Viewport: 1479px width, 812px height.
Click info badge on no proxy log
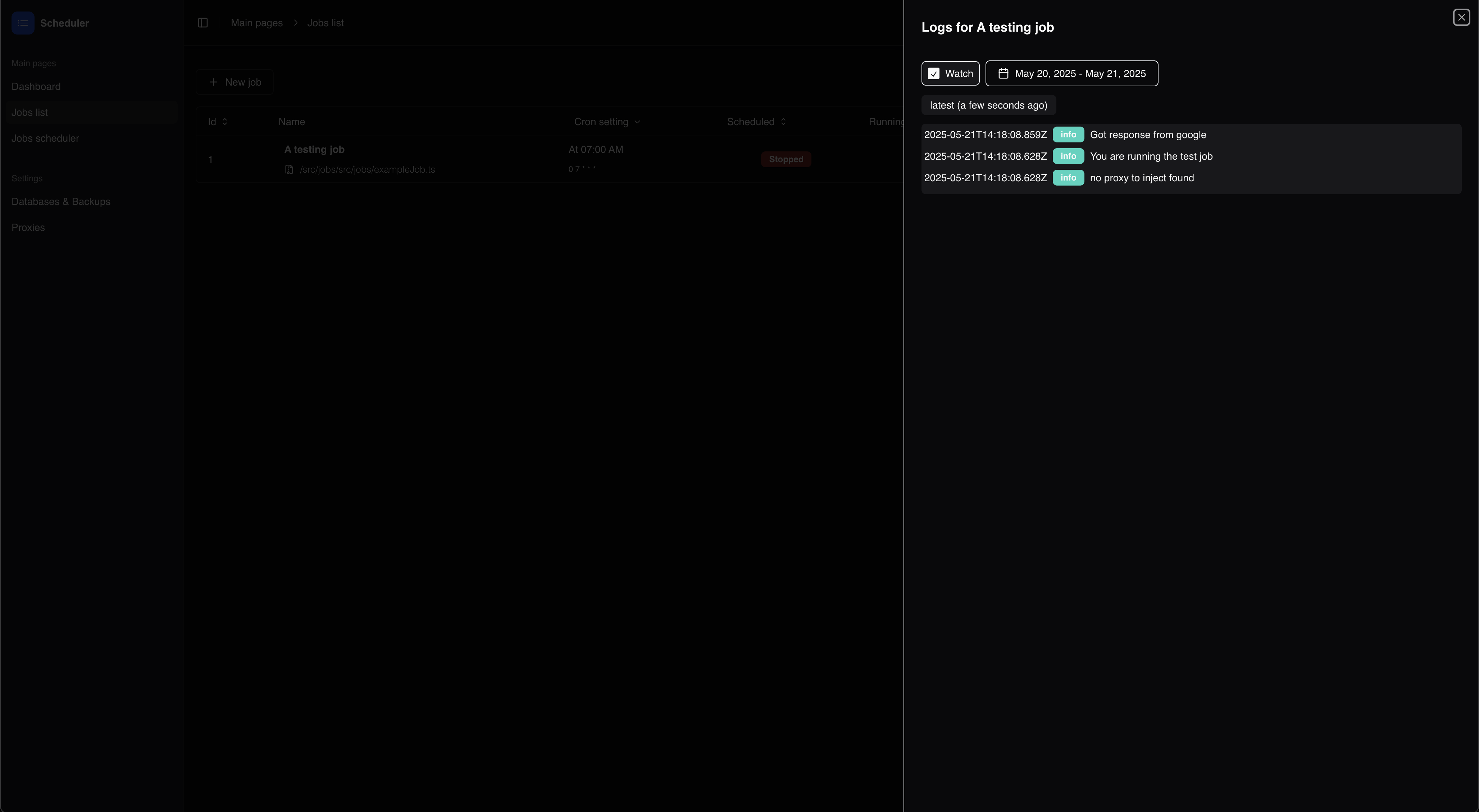(1068, 178)
